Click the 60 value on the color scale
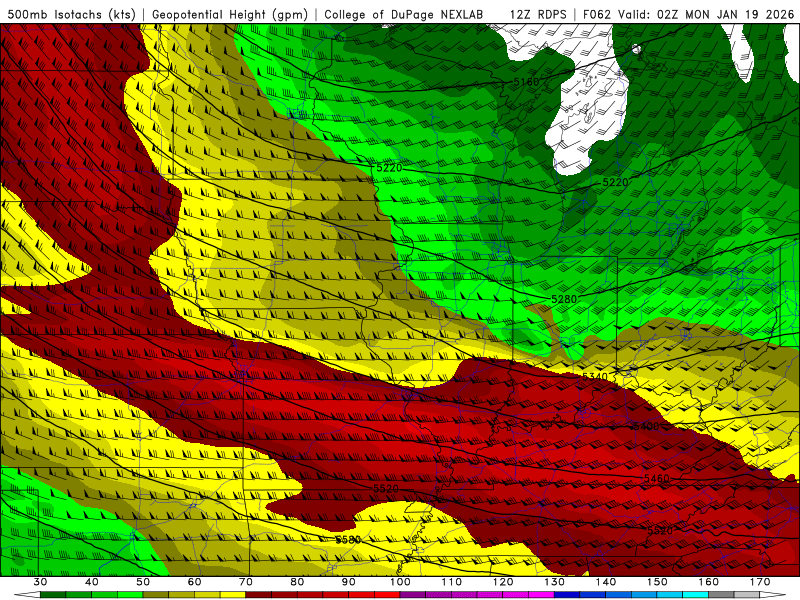The width and height of the screenshot is (800, 600). [194, 582]
